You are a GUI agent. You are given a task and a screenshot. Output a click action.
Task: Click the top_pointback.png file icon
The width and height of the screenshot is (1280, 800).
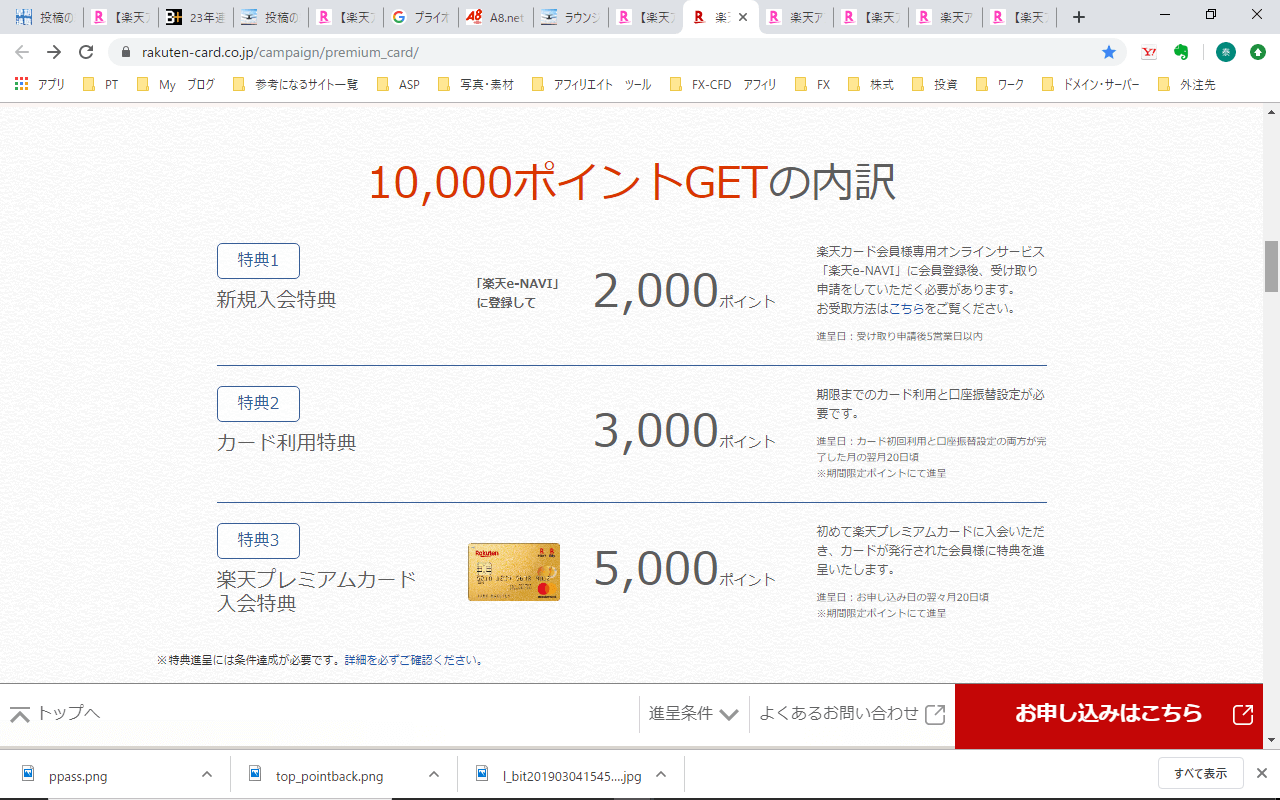[x=255, y=775]
